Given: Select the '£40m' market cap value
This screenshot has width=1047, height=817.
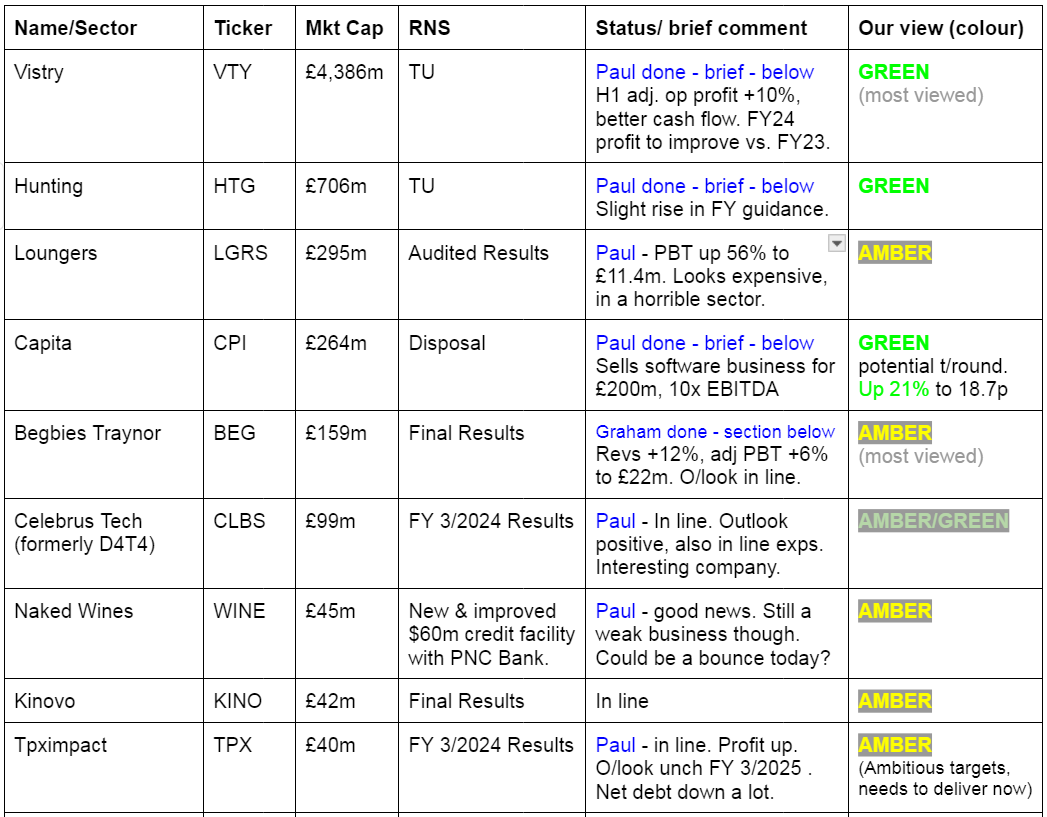Looking at the screenshot, I should [x=331, y=745].
